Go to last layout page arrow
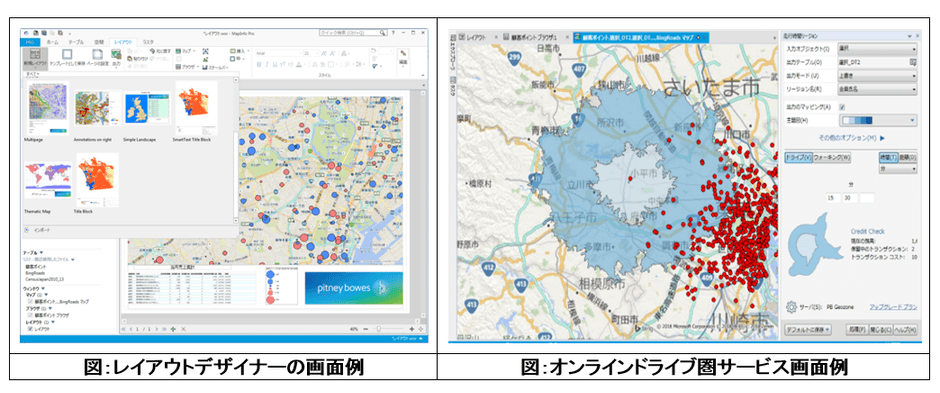 (164, 329)
